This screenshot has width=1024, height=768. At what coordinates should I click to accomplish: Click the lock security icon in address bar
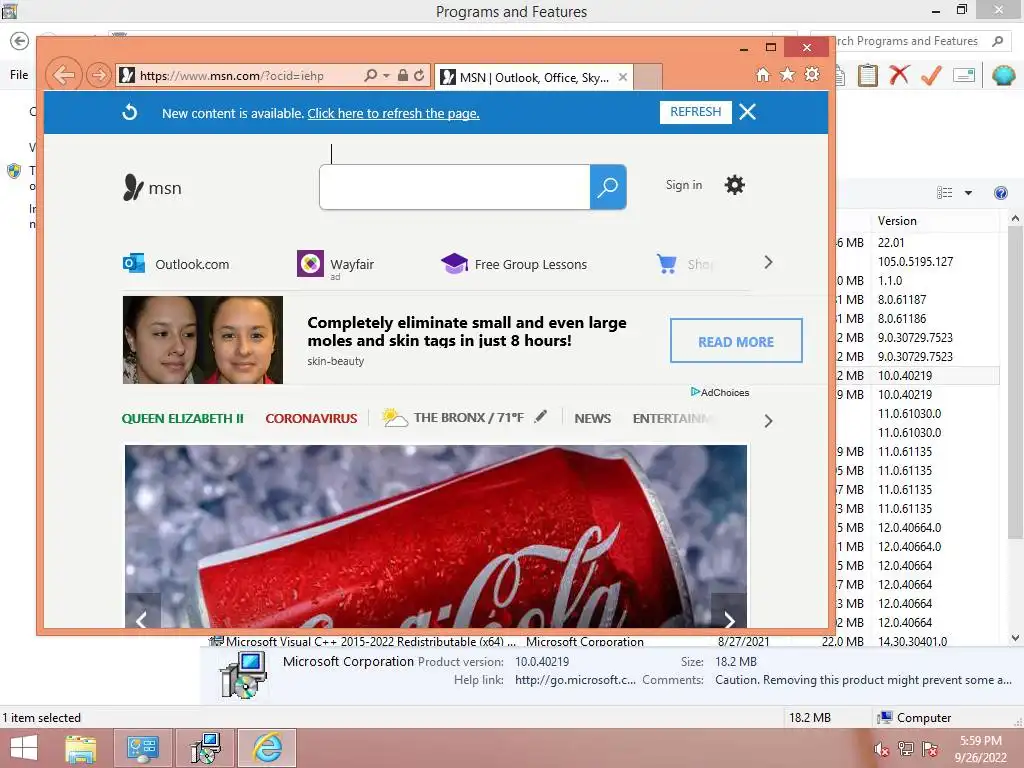402,75
